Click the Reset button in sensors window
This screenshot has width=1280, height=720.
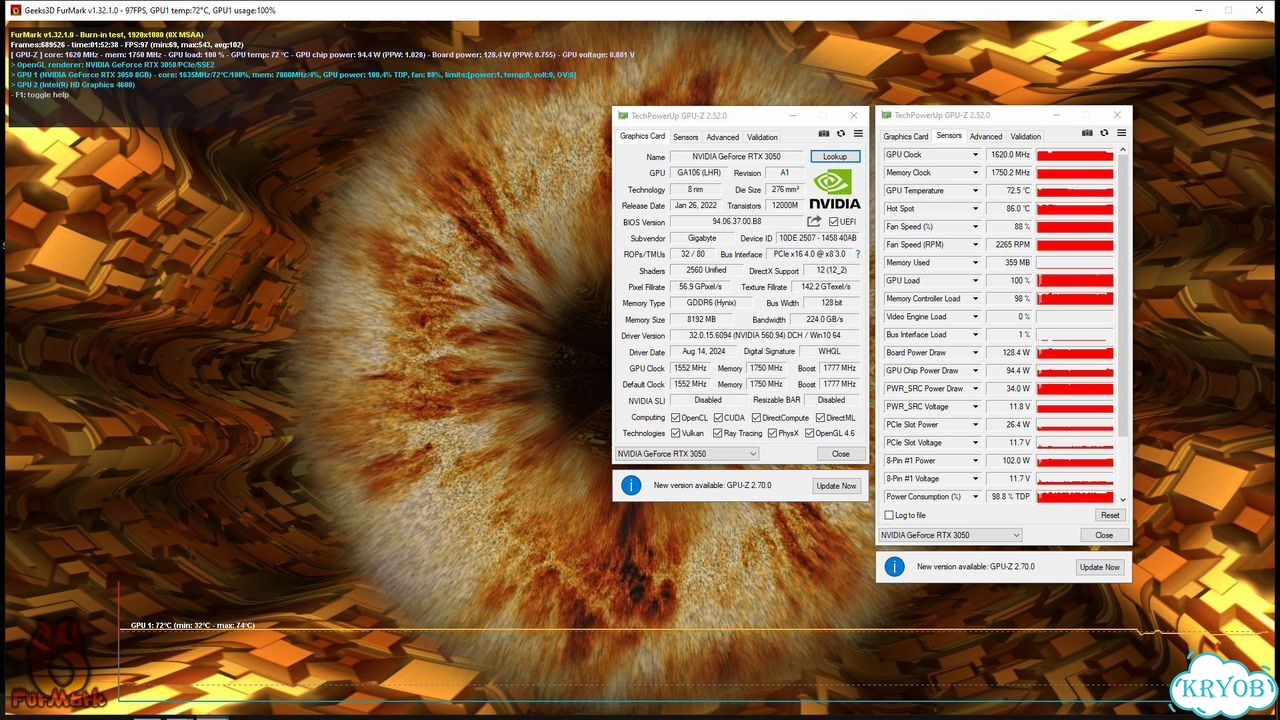click(1110, 515)
